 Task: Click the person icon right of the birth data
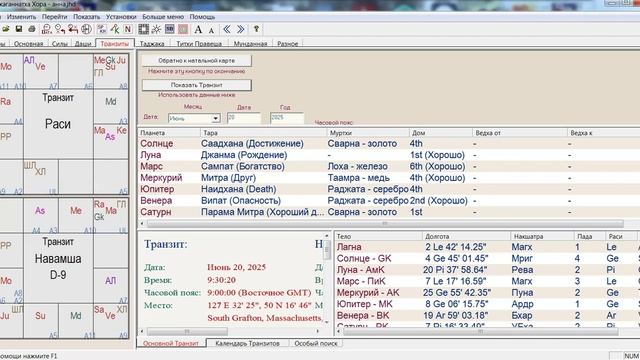pos(60,29)
